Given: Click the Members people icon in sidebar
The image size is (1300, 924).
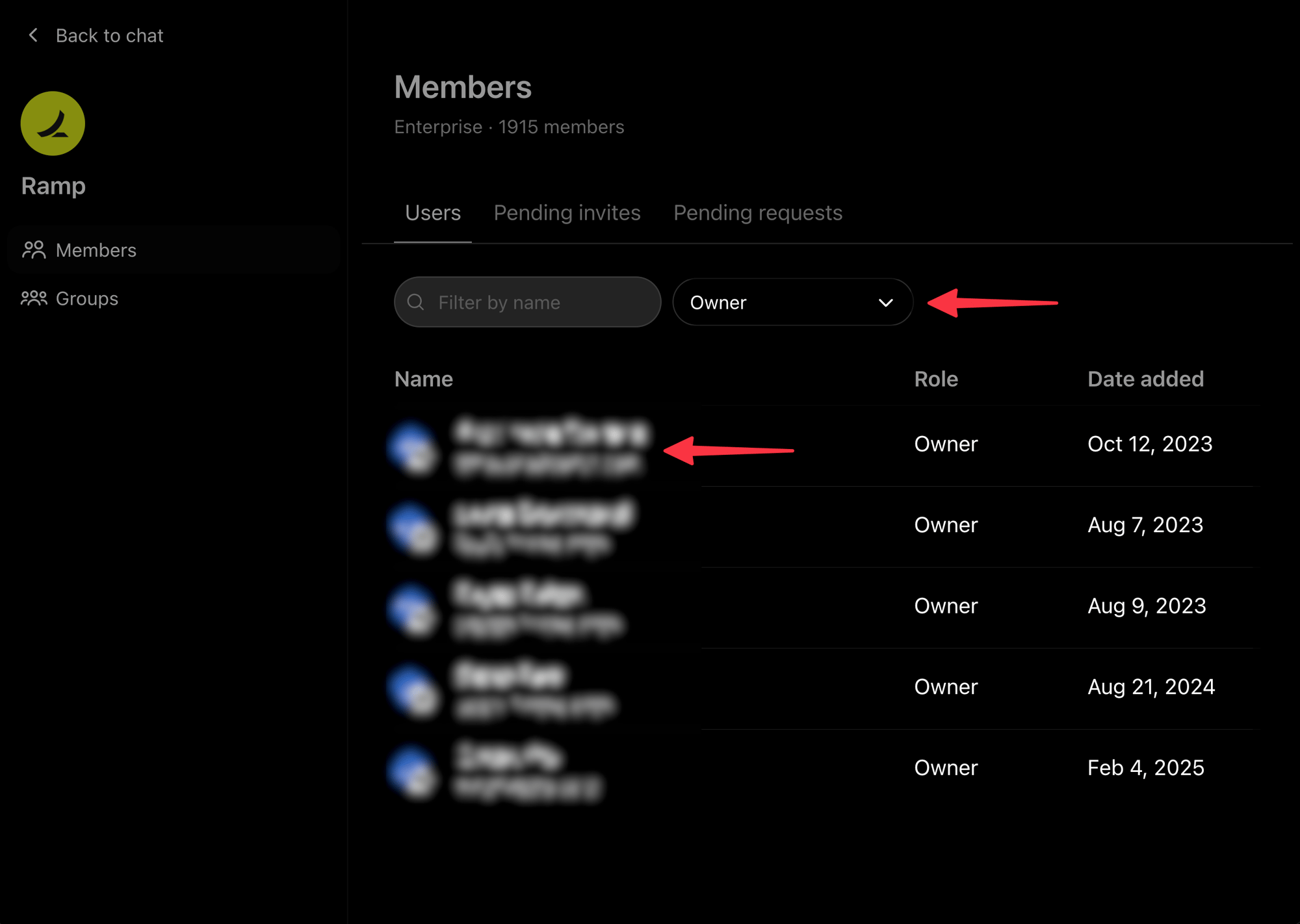Looking at the screenshot, I should (34, 250).
